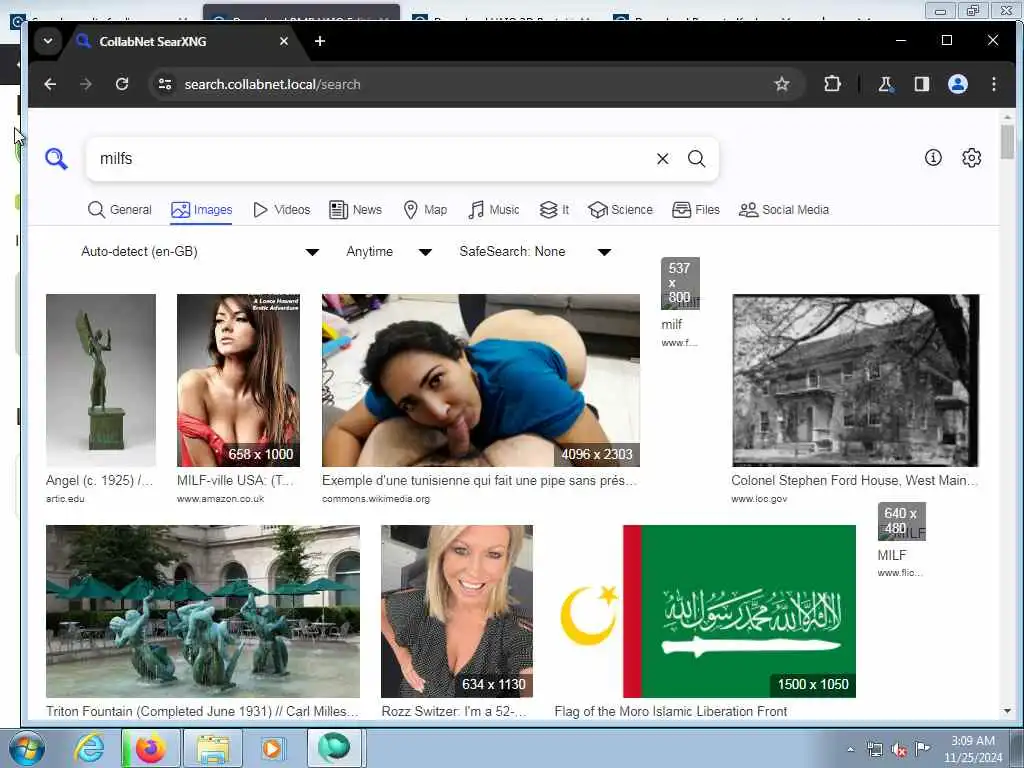Launch Internet Explorer from taskbar

click(88, 748)
